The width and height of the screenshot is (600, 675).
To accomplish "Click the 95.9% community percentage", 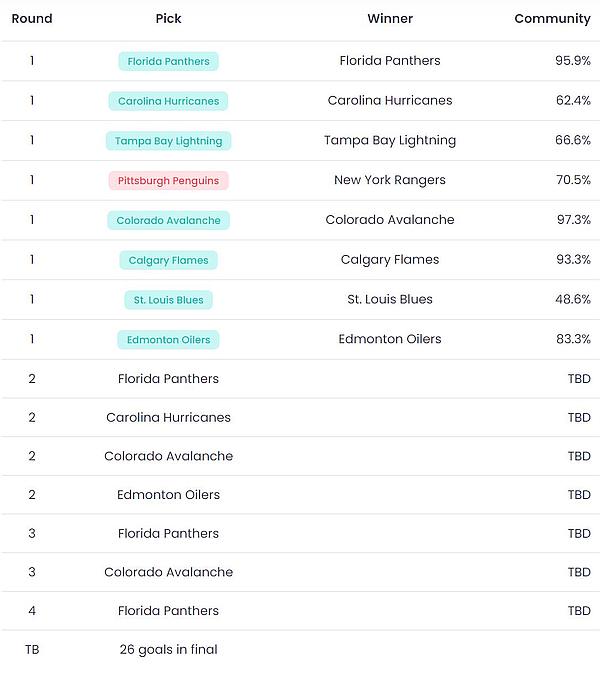I will click(x=572, y=61).
